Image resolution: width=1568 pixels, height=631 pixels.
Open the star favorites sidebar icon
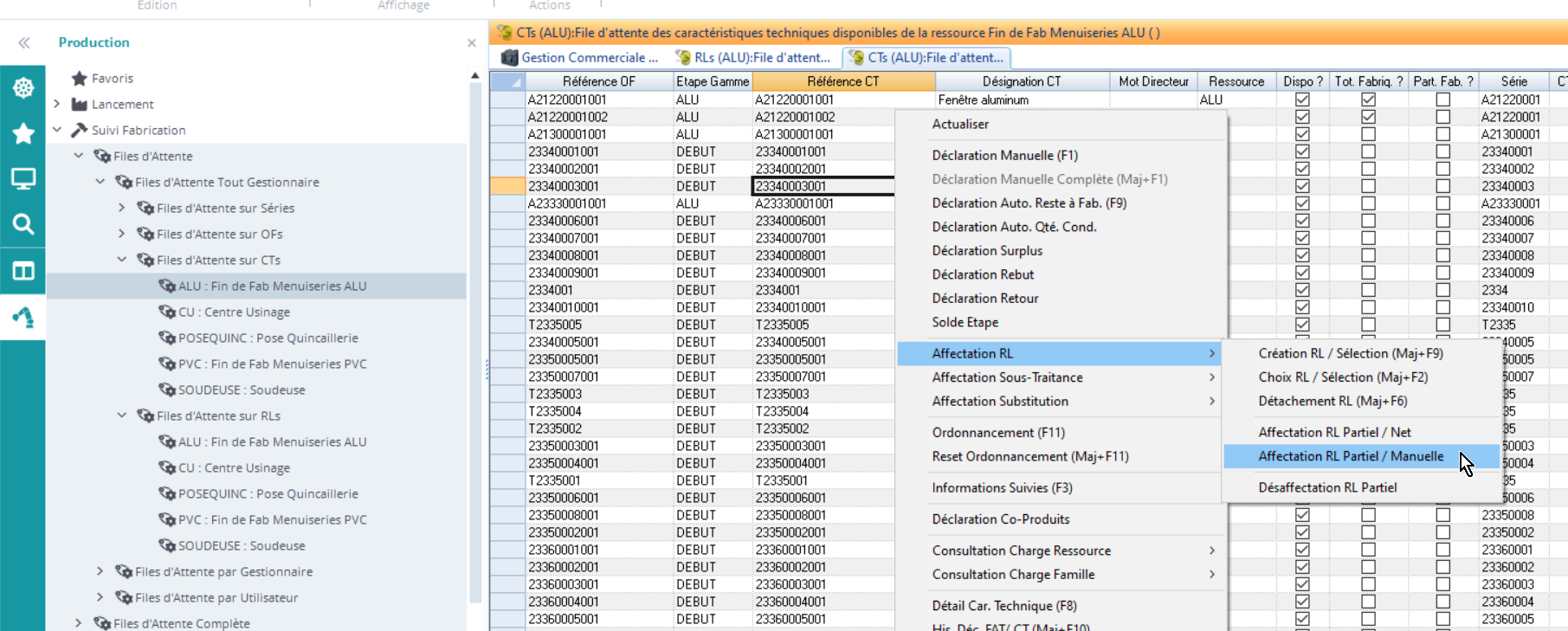[23, 133]
